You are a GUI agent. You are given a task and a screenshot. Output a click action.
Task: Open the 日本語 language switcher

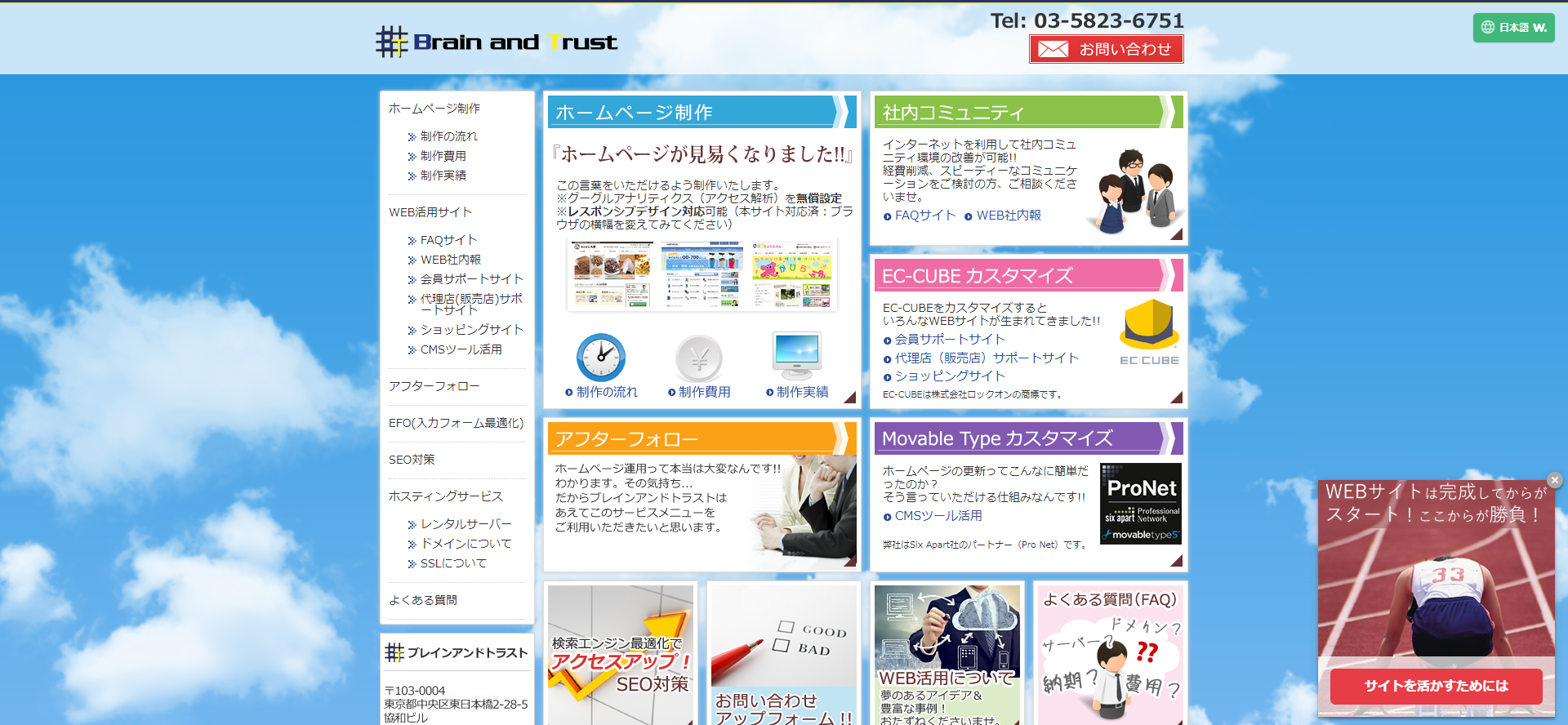pos(1513,27)
